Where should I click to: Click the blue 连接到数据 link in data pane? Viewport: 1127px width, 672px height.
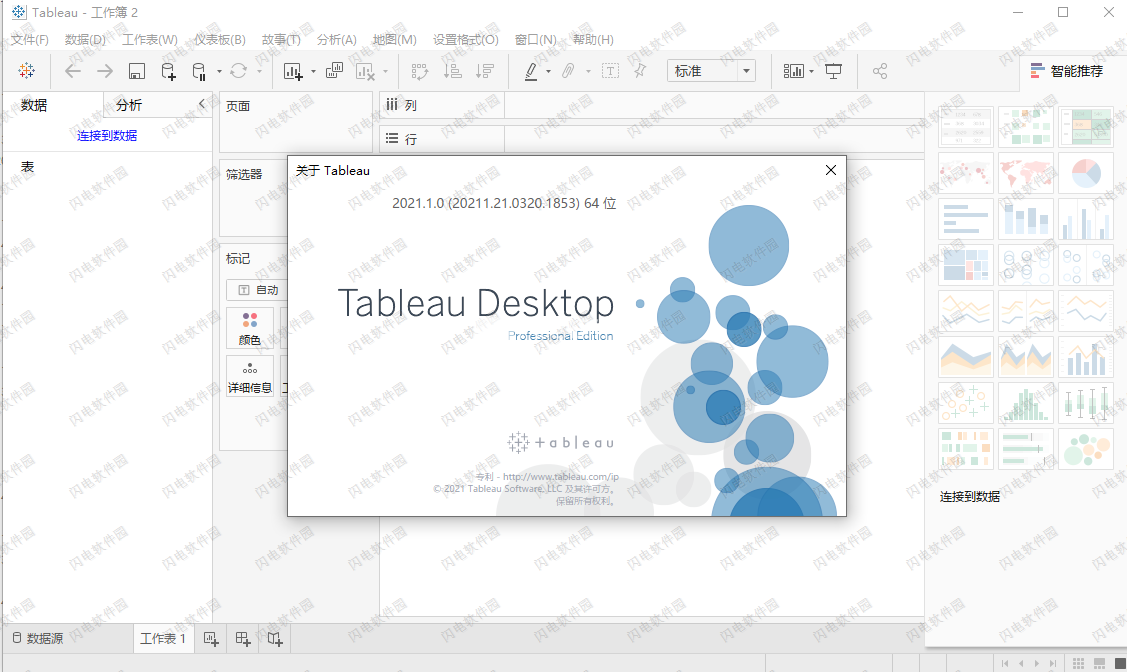point(107,135)
